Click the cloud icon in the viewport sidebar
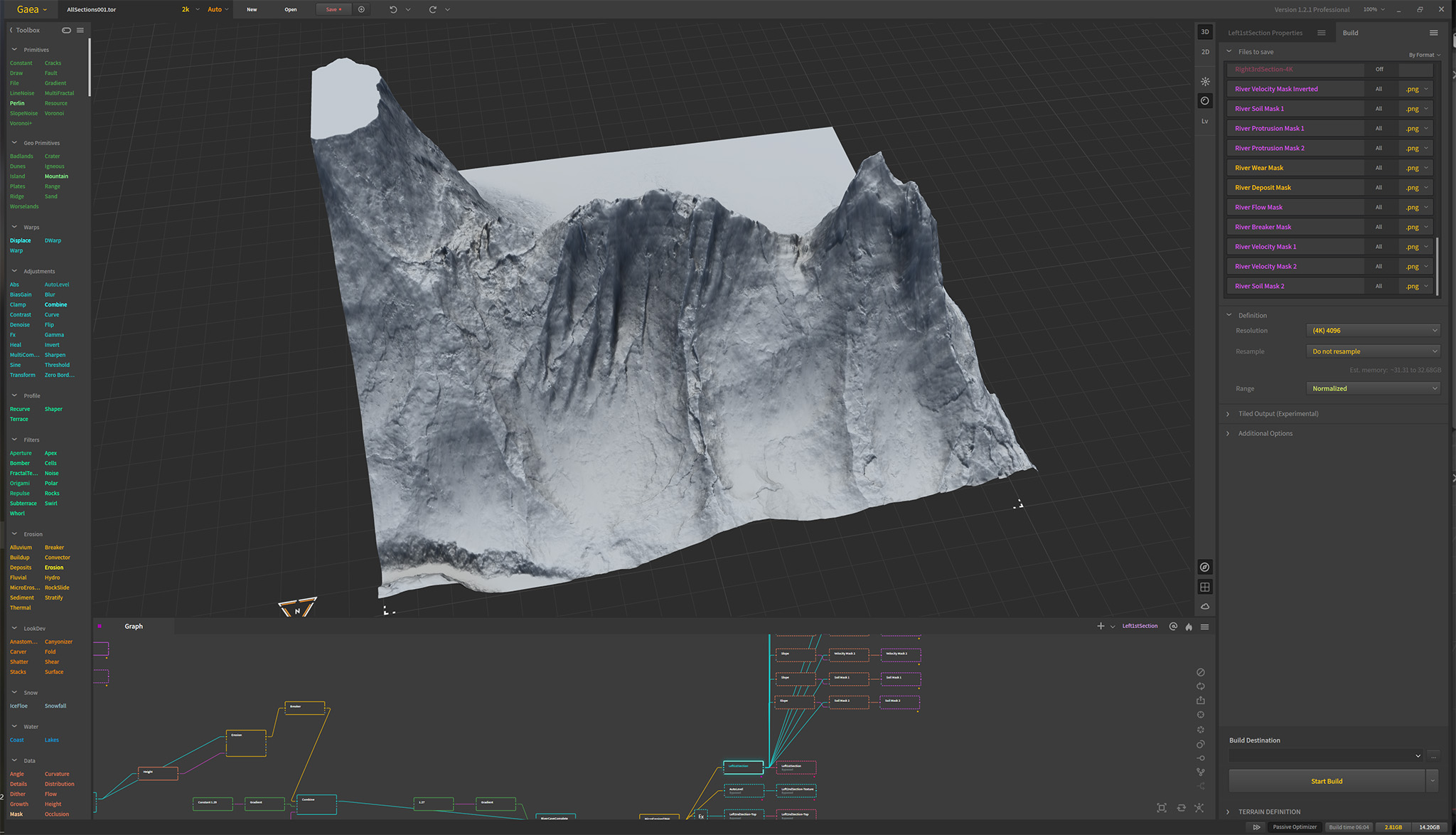Image resolution: width=1456 pixels, height=835 pixels. pos(1205,607)
